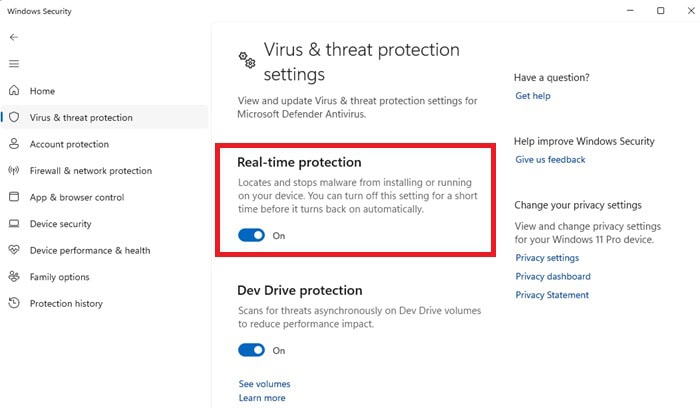The height and width of the screenshot is (409, 700).
Task: Click the Protection history clock icon
Action: click(x=14, y=303)
